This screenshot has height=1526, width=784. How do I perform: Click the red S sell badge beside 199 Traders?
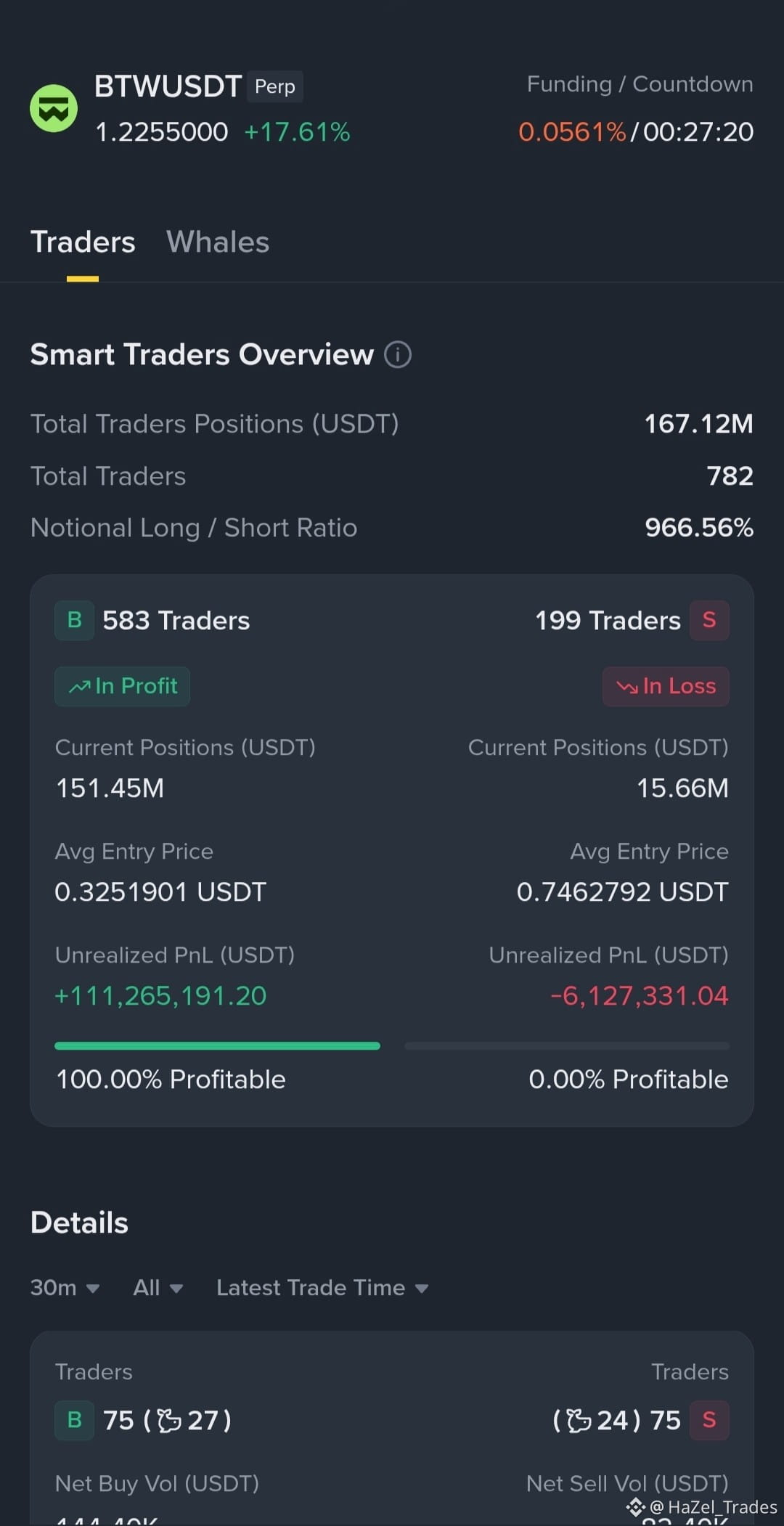709,621
